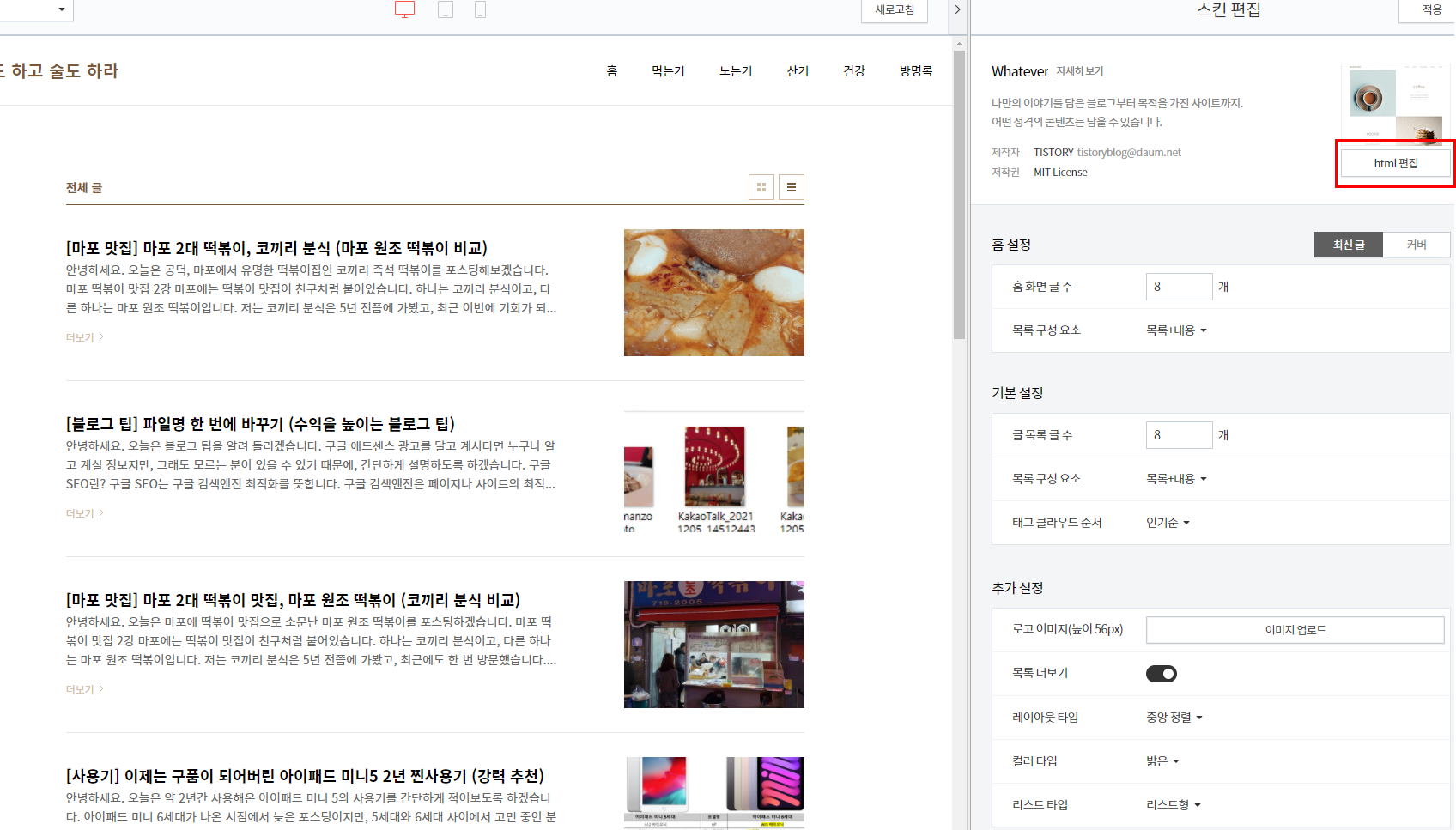This screenshot has height=830, width=1456.
Task: Click the html 편집 button
Action: tap(1394, 162)
